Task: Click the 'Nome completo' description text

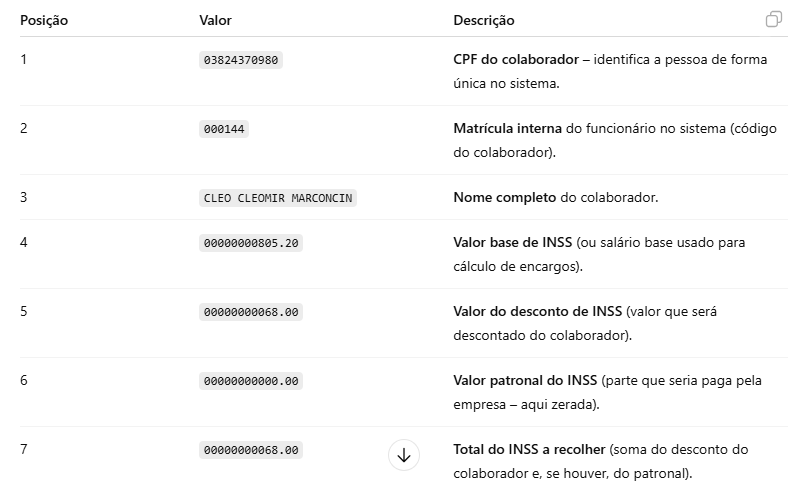Action: 504,198
